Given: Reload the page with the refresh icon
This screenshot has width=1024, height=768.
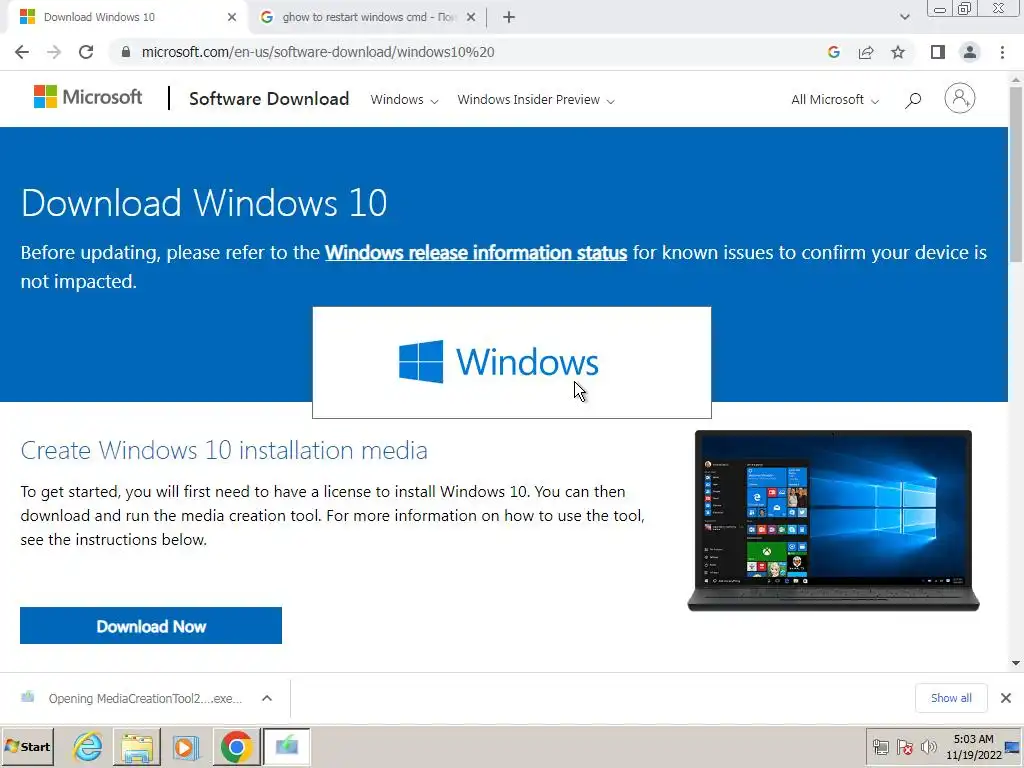Looking at the screenshot, I should click(x=86, y=52).
